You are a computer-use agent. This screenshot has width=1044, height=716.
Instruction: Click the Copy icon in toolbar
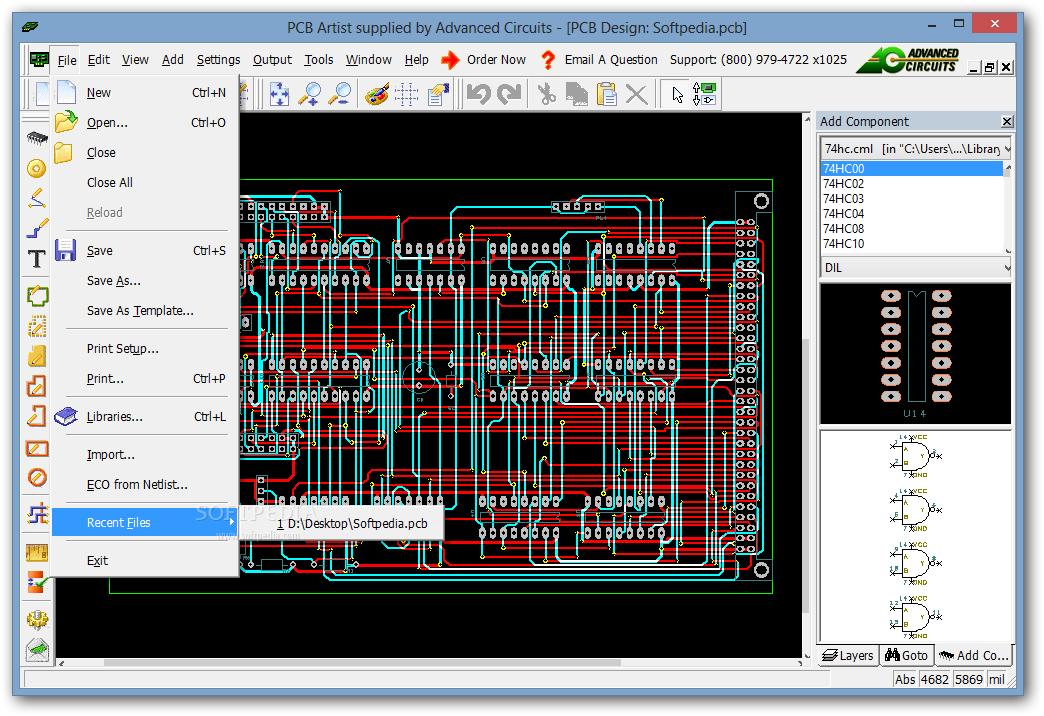tap(577, 94)
